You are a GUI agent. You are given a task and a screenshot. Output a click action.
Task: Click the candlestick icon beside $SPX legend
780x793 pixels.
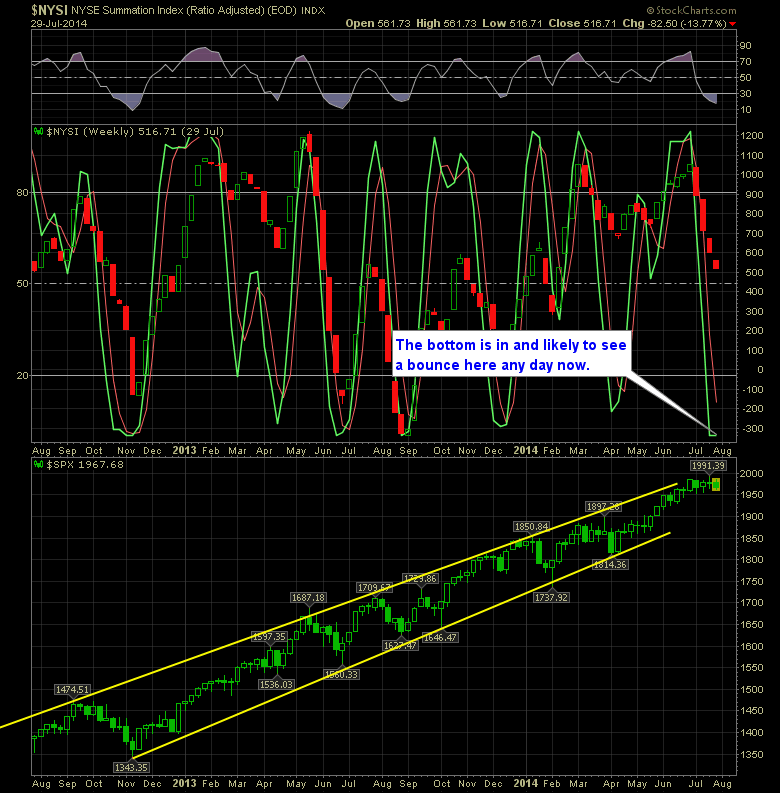point(36,468)
